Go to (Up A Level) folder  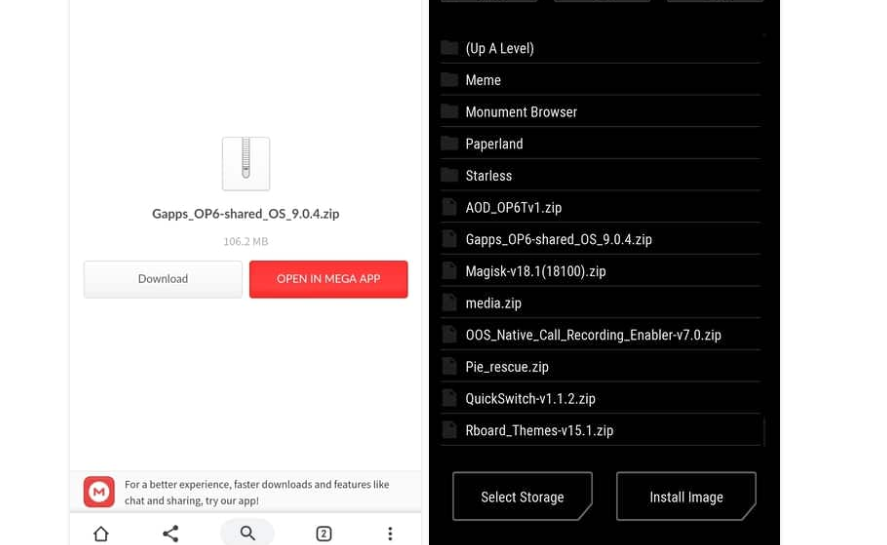pyautogui.click(x=499, y=48)
